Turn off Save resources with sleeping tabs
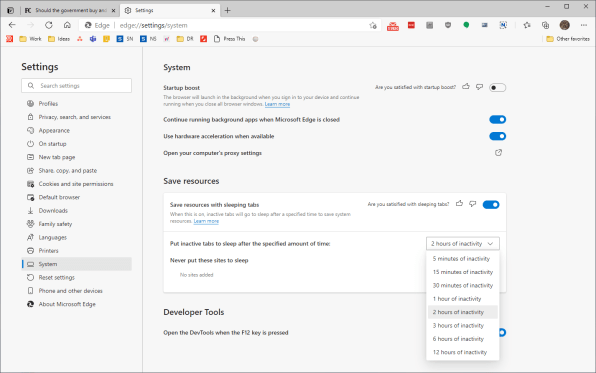This screenshot has width=596, height=373. (491, 205)
